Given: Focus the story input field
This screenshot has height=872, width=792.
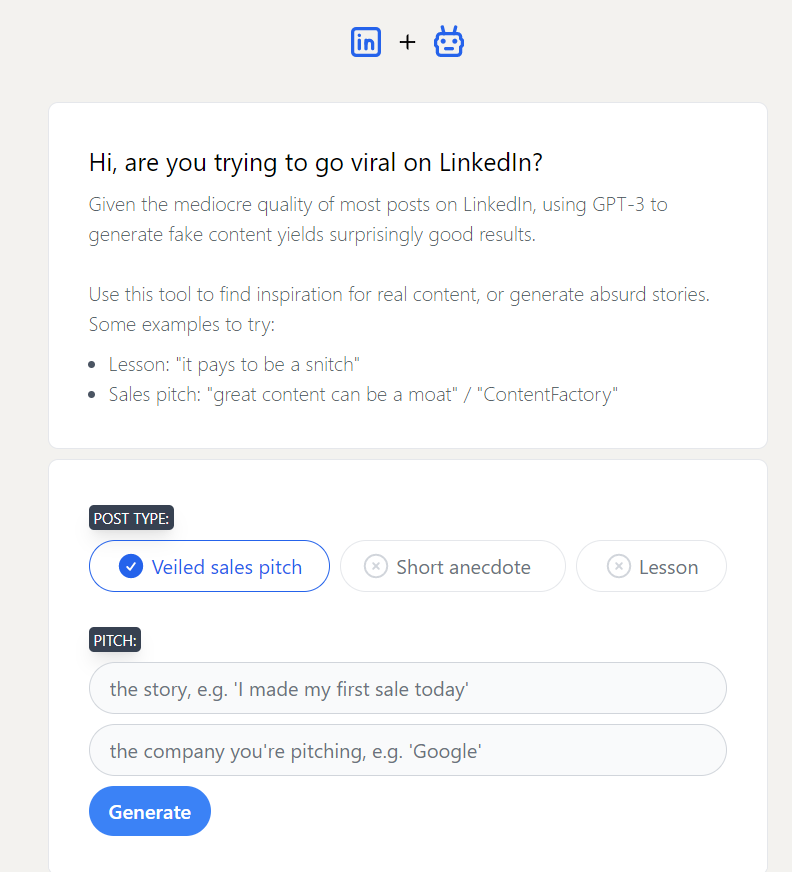Looking at the screenshot, I should tap(407, 688).
